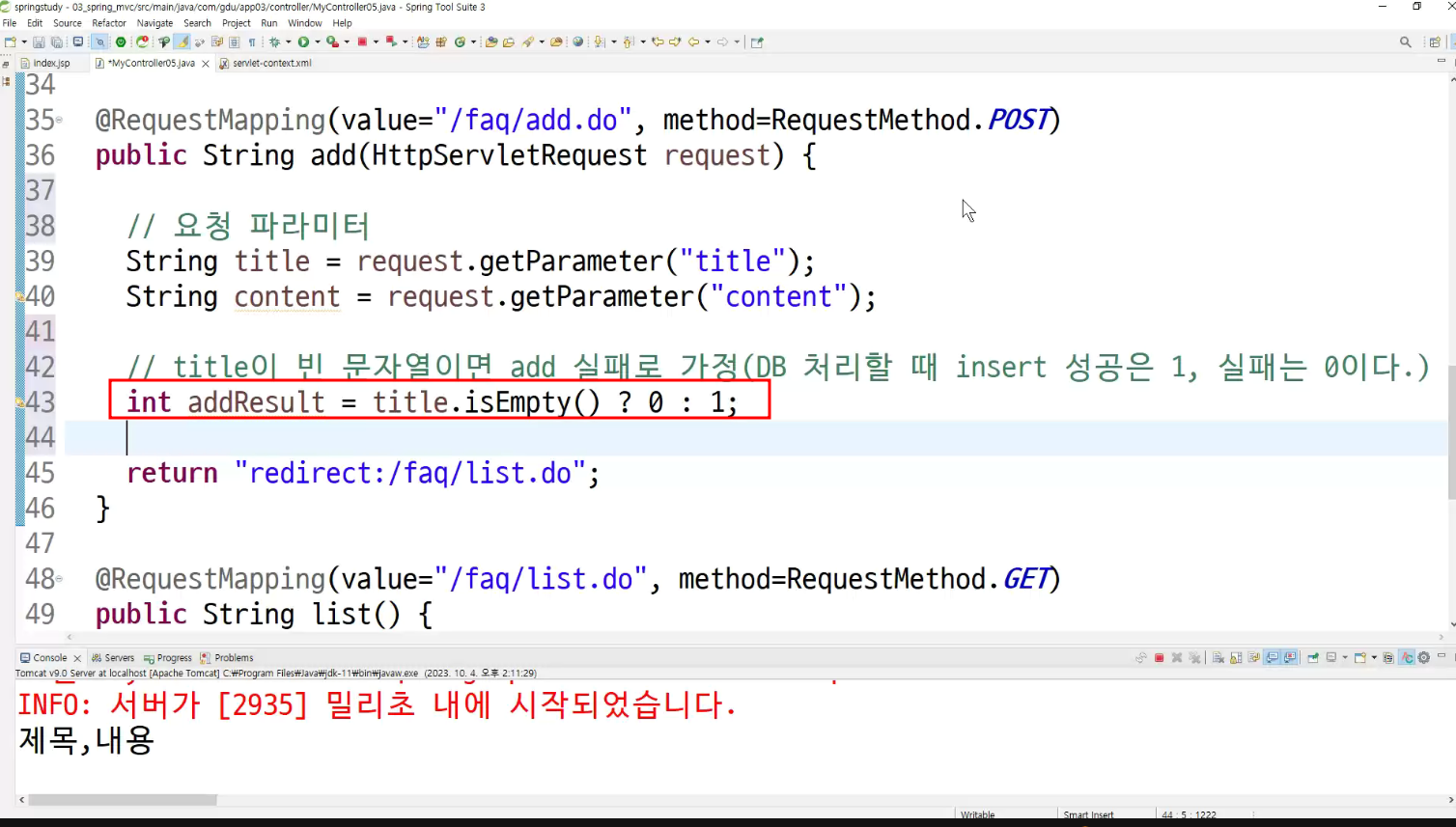Click the green Run button

click(x=304, y=41)
